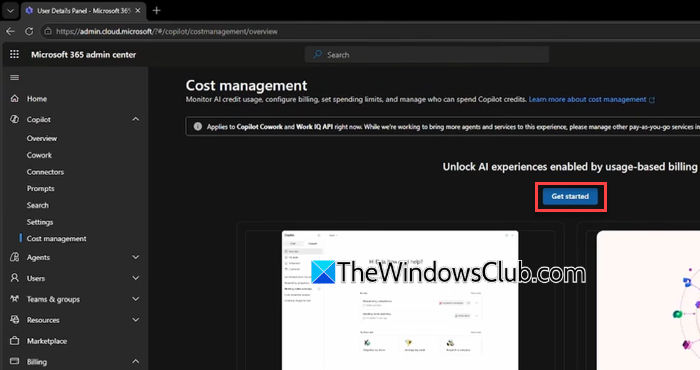700x370 pixels.
Task: Open Copilot Settings page
Action: pos(40,222)
